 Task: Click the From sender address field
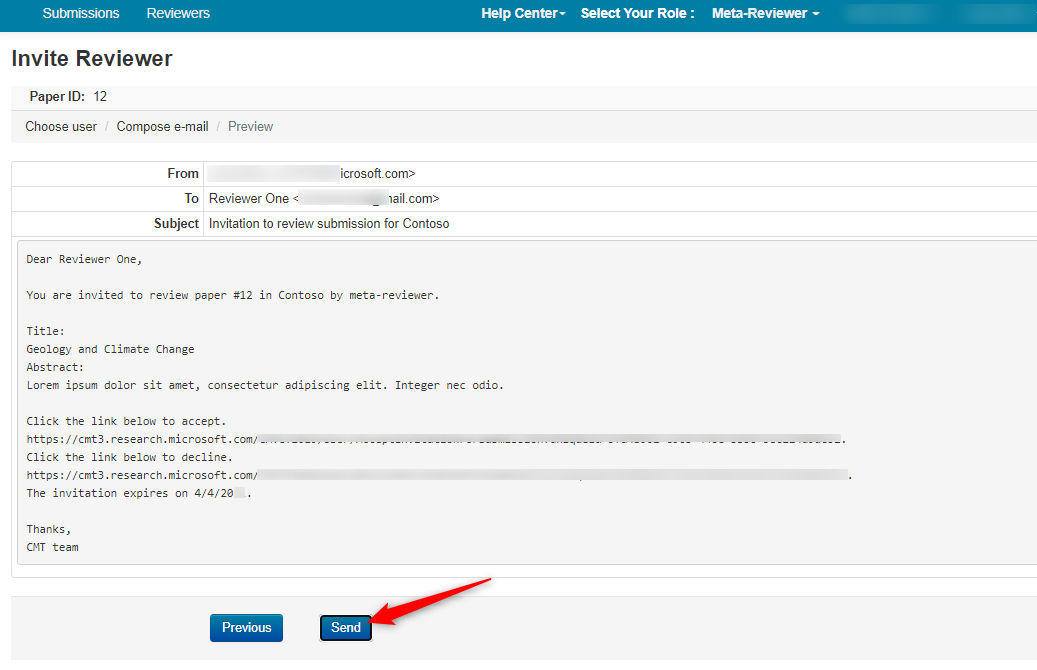311,173
